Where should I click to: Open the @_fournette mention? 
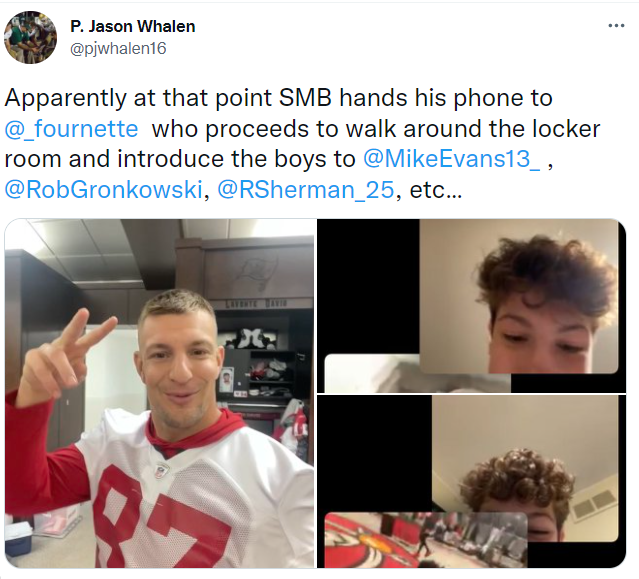(72, 129)
